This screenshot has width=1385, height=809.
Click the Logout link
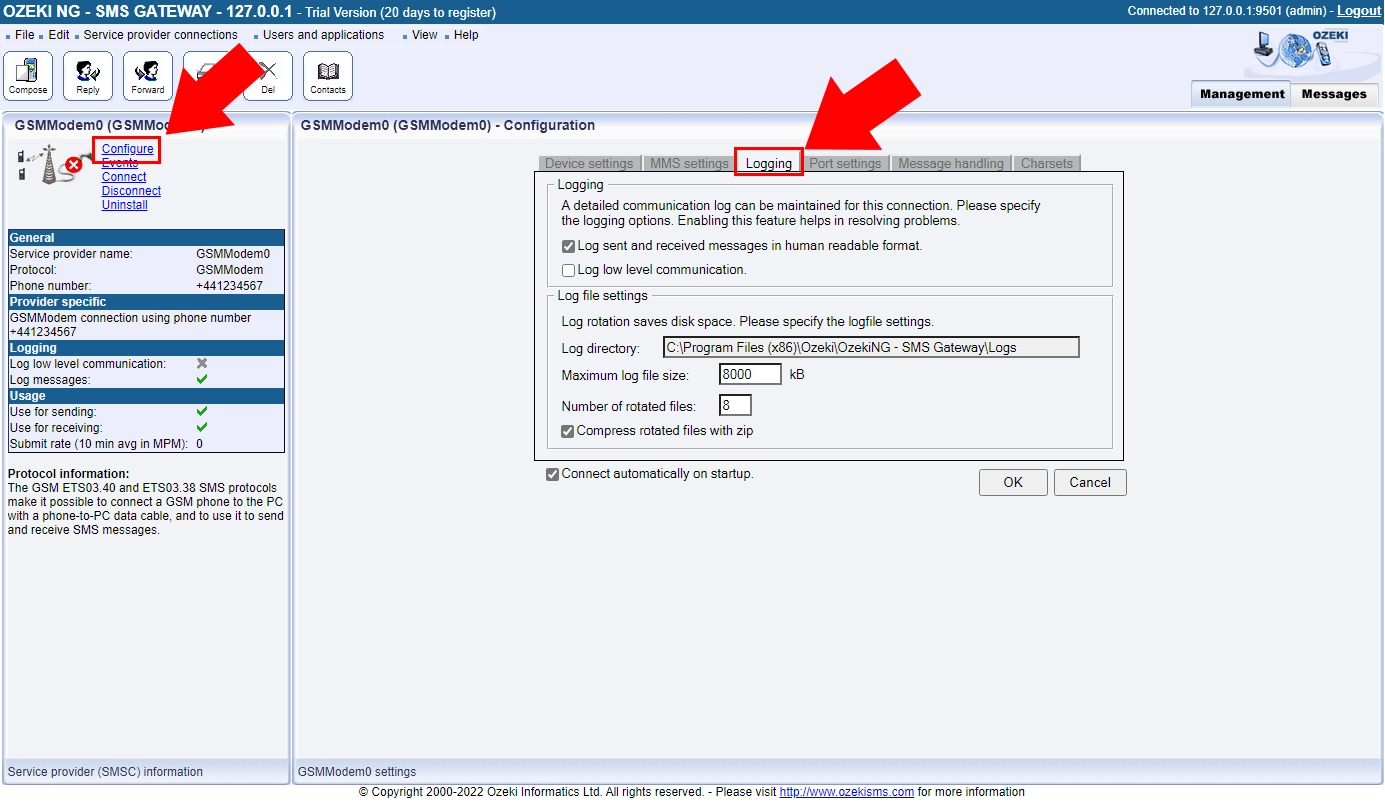(x=1359, y=11)
